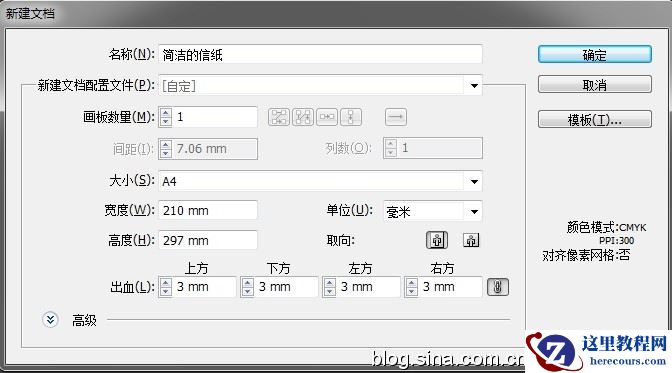
Task: Click the 宽度 width field 210 mm
Action: (208, 211)
